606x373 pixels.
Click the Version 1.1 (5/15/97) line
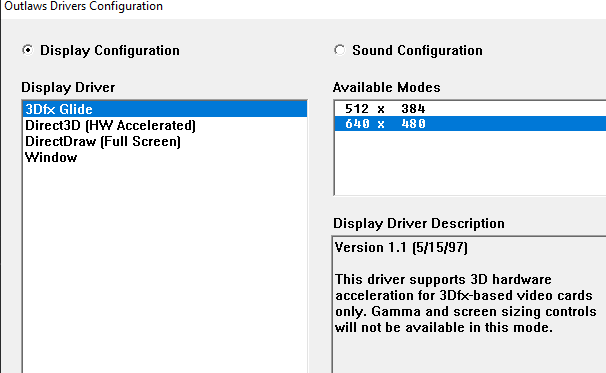point(401,247)
